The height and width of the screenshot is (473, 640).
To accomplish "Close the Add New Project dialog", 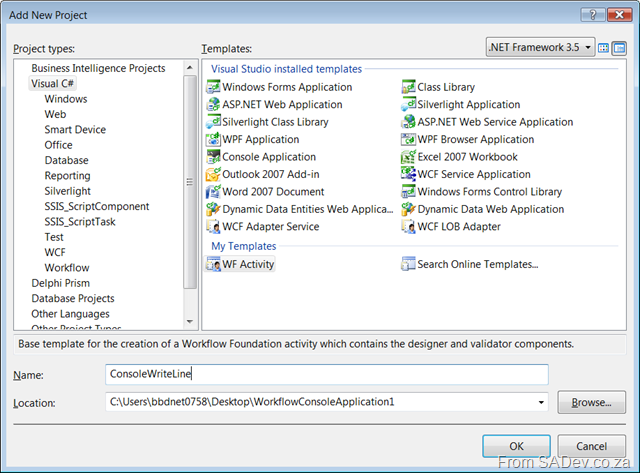I will pos(620,15).
